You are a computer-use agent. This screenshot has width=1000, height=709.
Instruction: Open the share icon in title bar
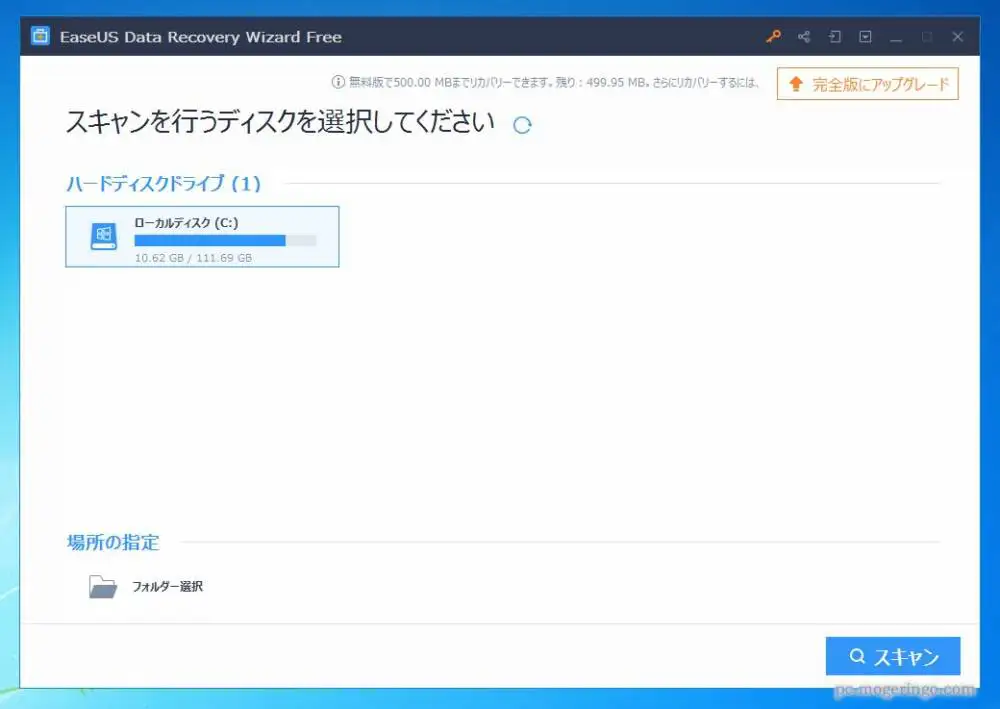coord(803,37)
